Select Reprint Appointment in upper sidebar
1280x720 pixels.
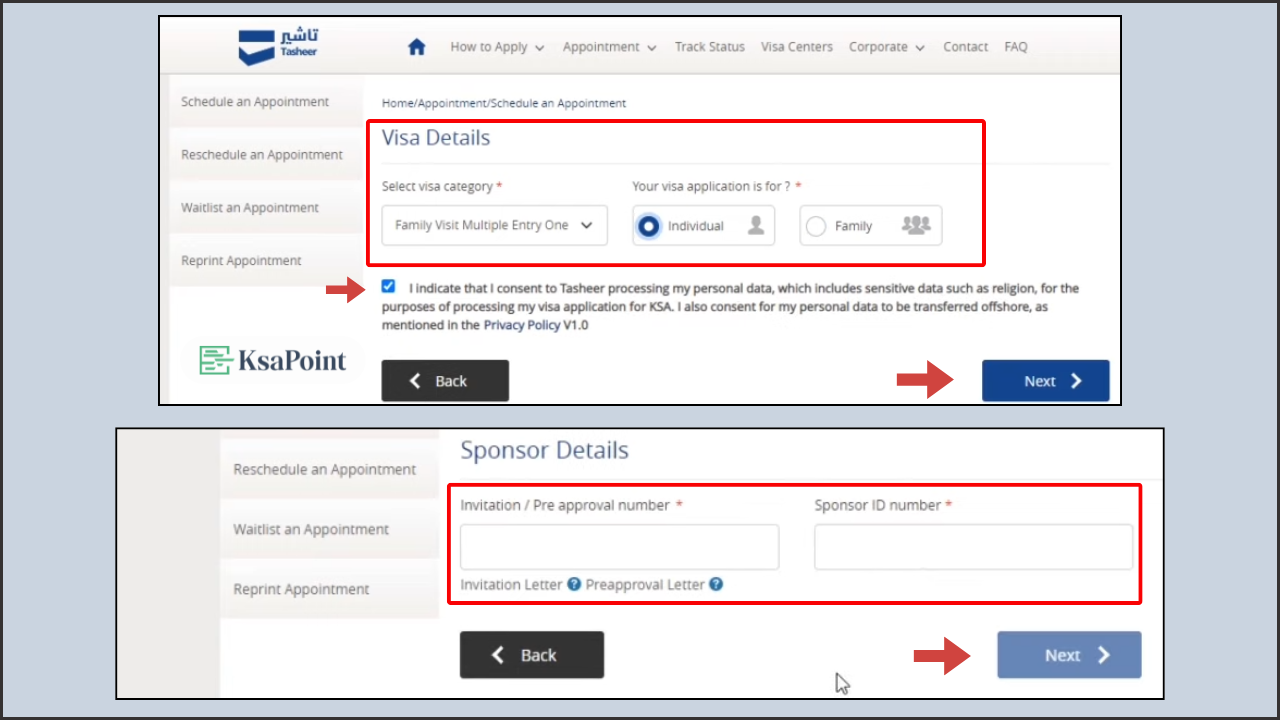[x=266, y=261]
